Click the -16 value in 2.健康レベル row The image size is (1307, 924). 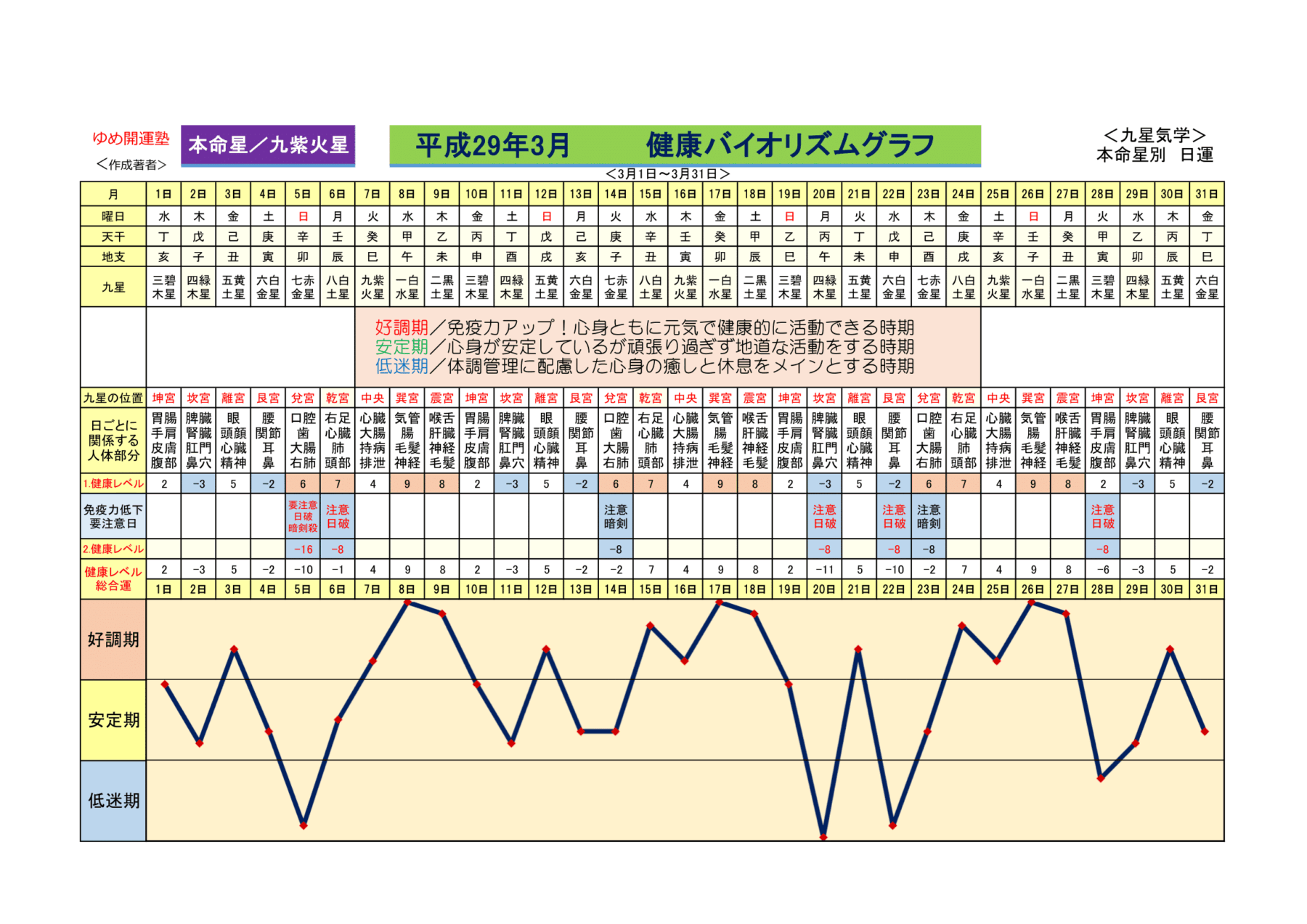coord(303,549)
